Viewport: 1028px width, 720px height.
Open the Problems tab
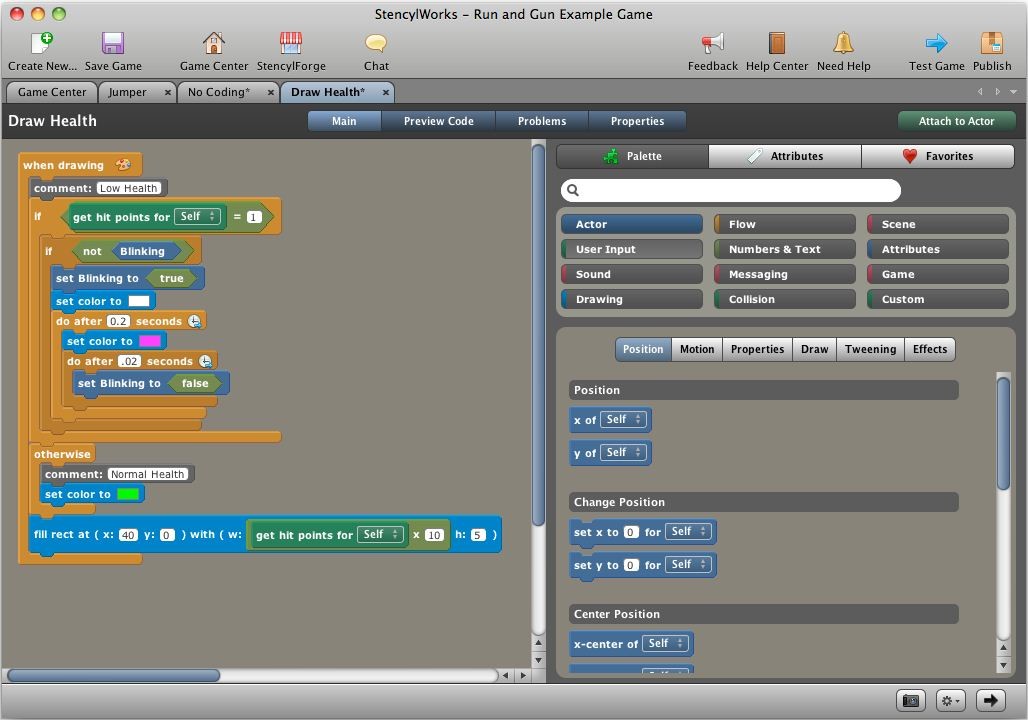pos(542,121)
